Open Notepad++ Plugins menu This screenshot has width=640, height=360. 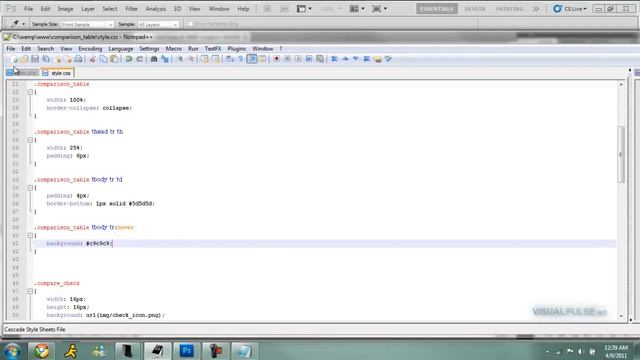click(x=237, y=49)
